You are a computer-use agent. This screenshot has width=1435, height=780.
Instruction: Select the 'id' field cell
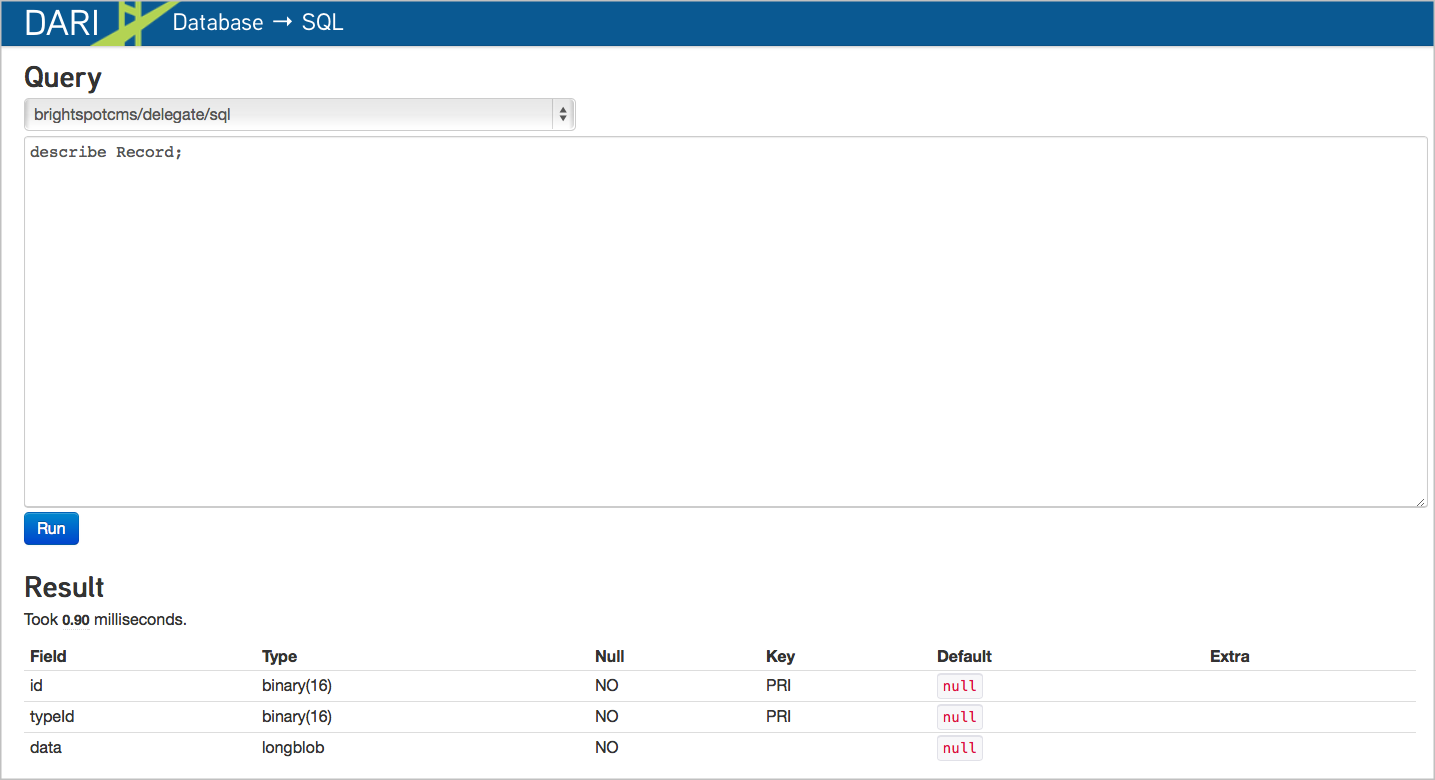pos(36,686)
